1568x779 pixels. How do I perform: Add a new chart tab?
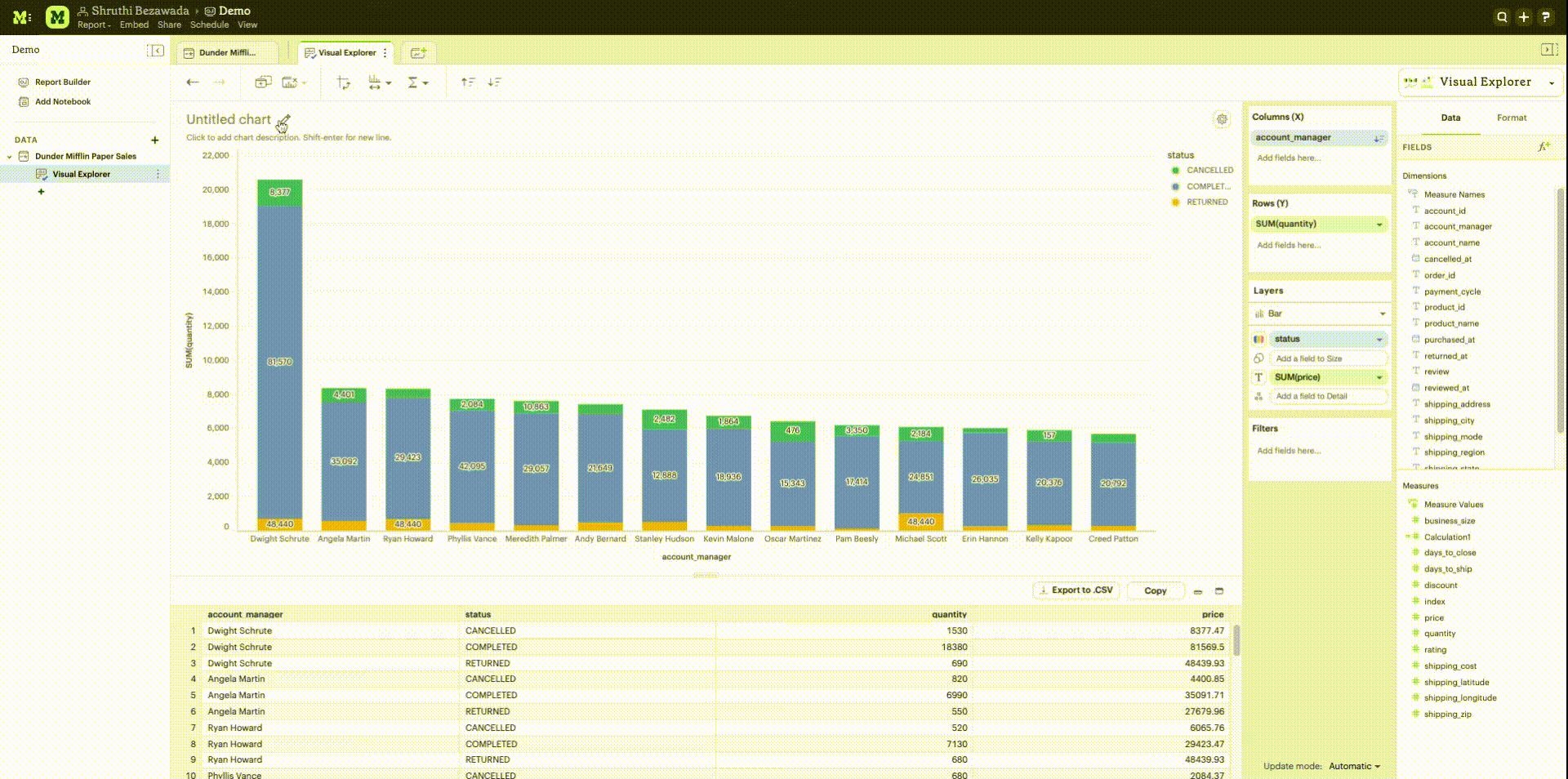pyautogui.click(x=418, y=53)
